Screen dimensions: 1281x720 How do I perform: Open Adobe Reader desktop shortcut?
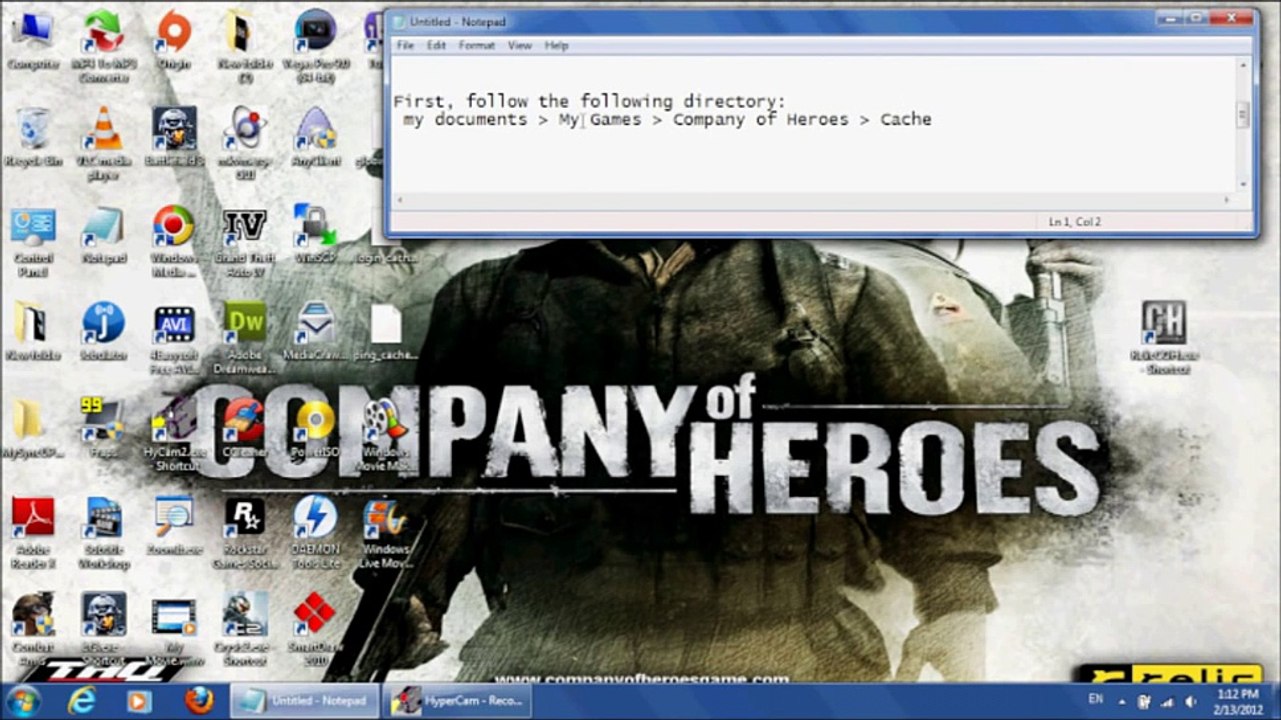(33, 534)
